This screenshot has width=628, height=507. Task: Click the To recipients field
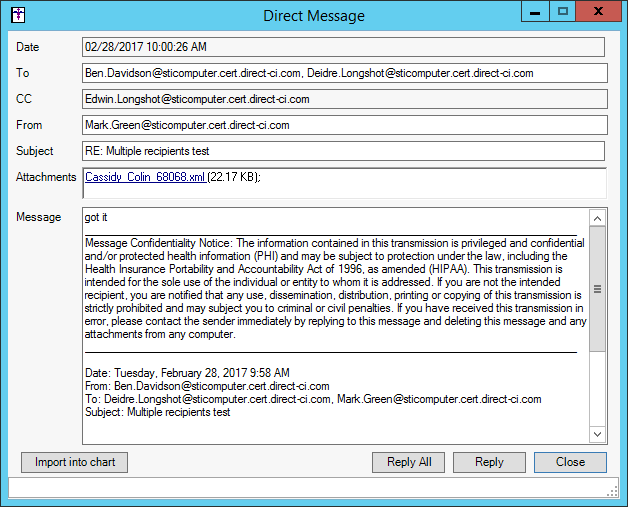click(344, 73)
